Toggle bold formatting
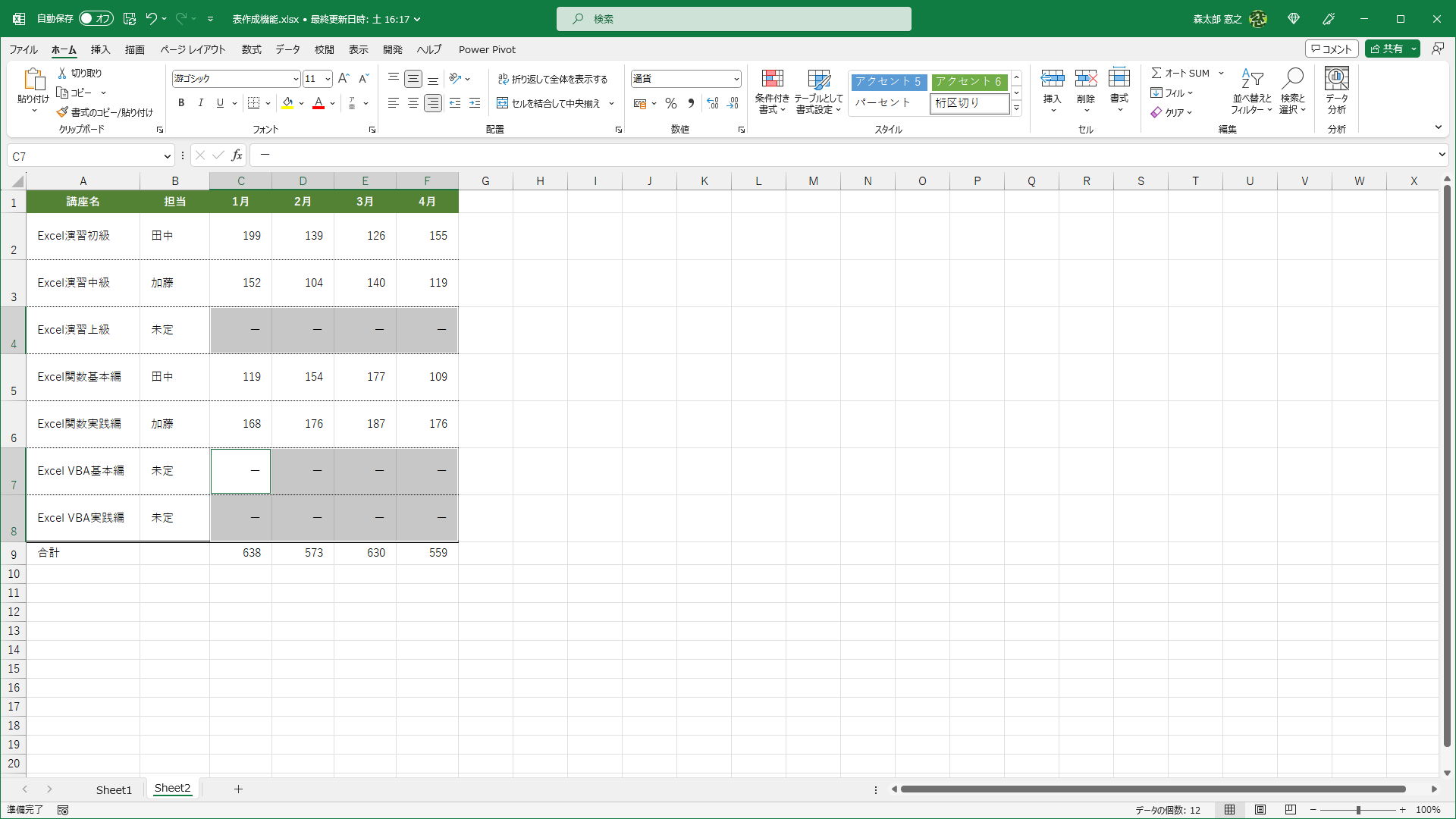This screenshot has width=1456, height=819. 181,103
